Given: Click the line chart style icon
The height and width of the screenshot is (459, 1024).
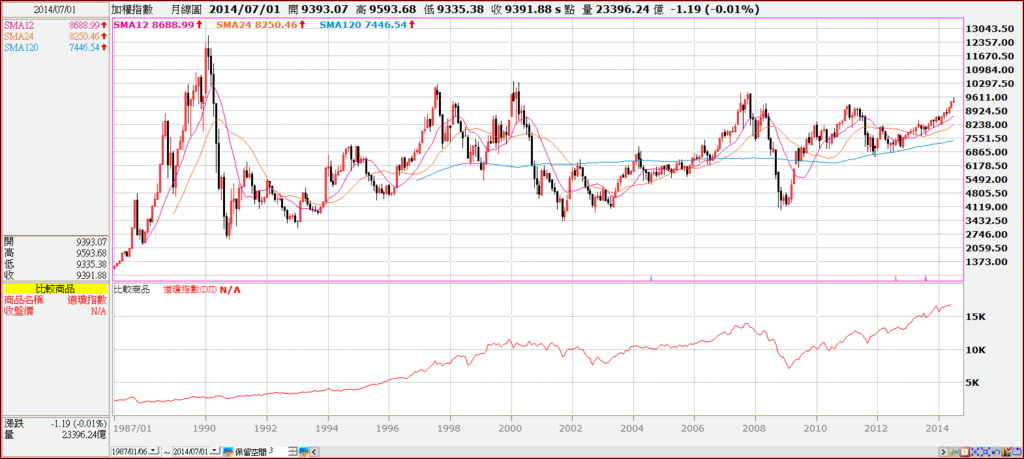Looking at the screenshot, I should pyautogui.click(x=954, y=452).
